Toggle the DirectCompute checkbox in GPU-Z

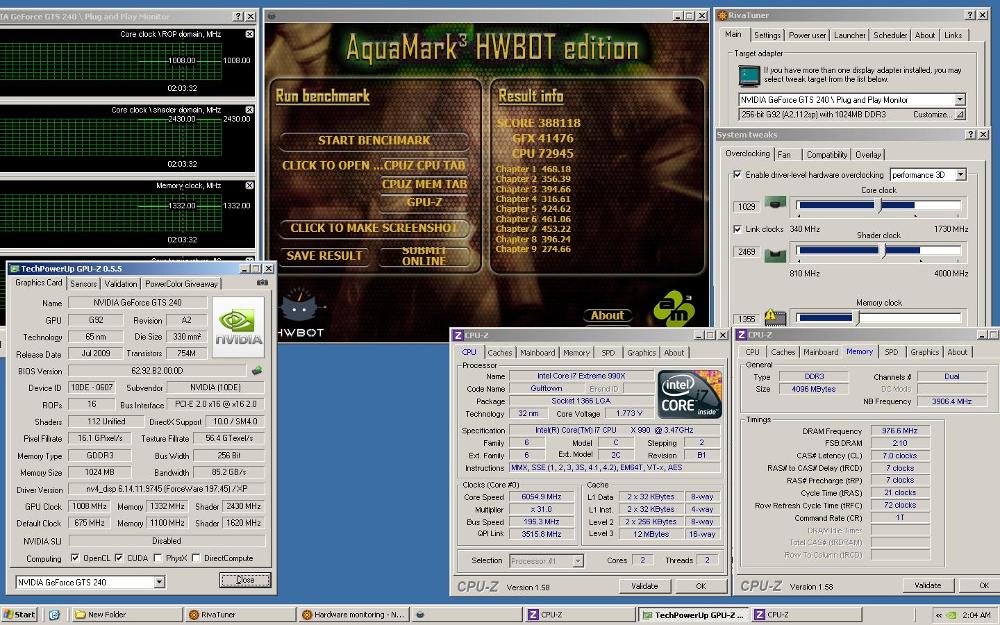click(196, 558)
